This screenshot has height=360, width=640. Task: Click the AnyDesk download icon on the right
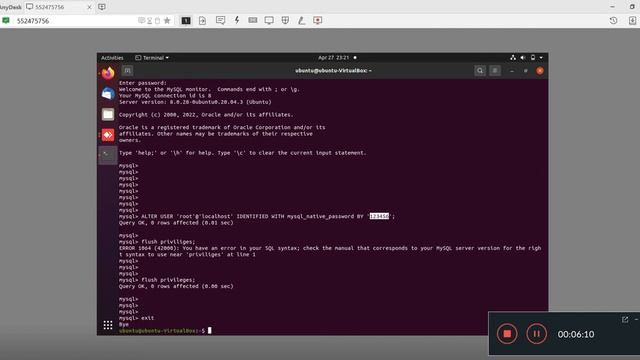click(632, 20)
